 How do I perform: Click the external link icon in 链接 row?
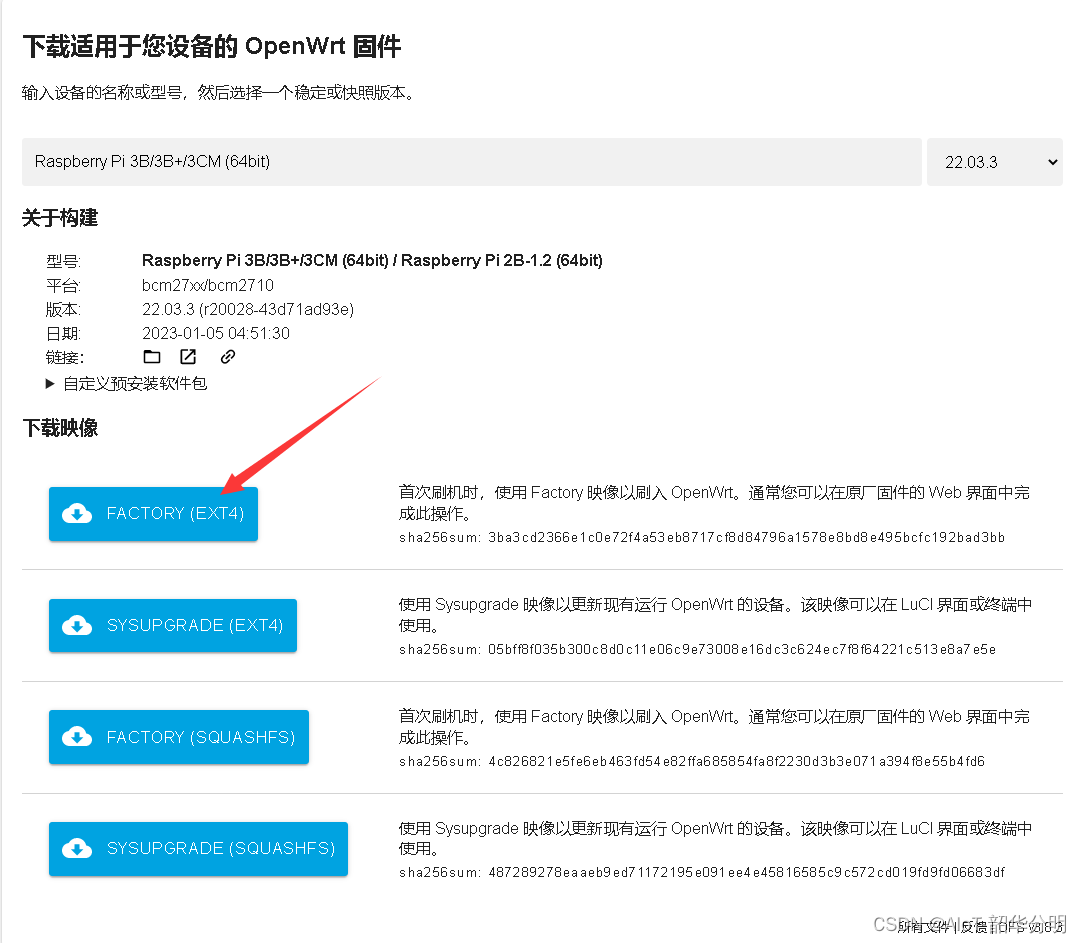pos(188,356)
